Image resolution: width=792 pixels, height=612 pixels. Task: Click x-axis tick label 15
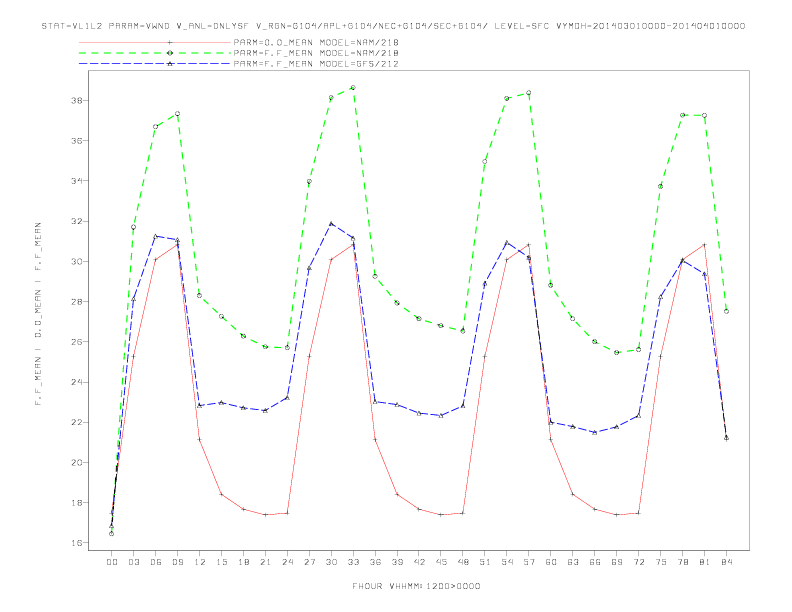(222, 562)
